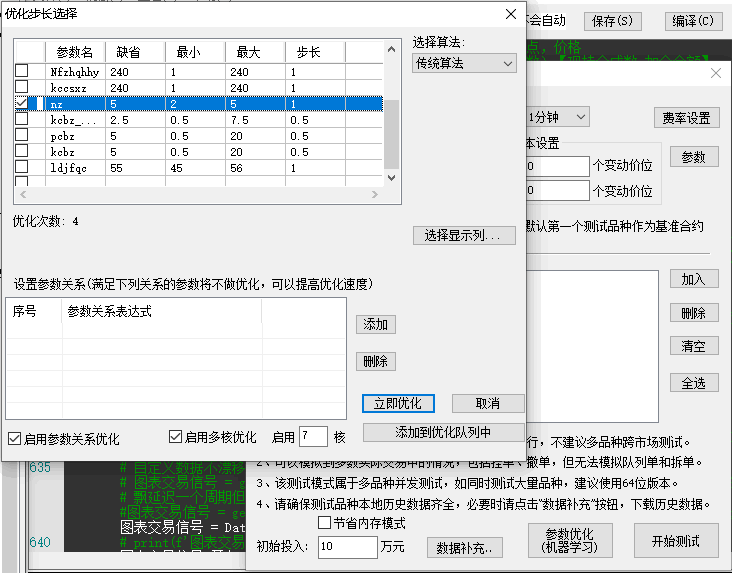Click 数据补充.. button
The width and height of the screenshot is (732, 573).
pos(465,547)
